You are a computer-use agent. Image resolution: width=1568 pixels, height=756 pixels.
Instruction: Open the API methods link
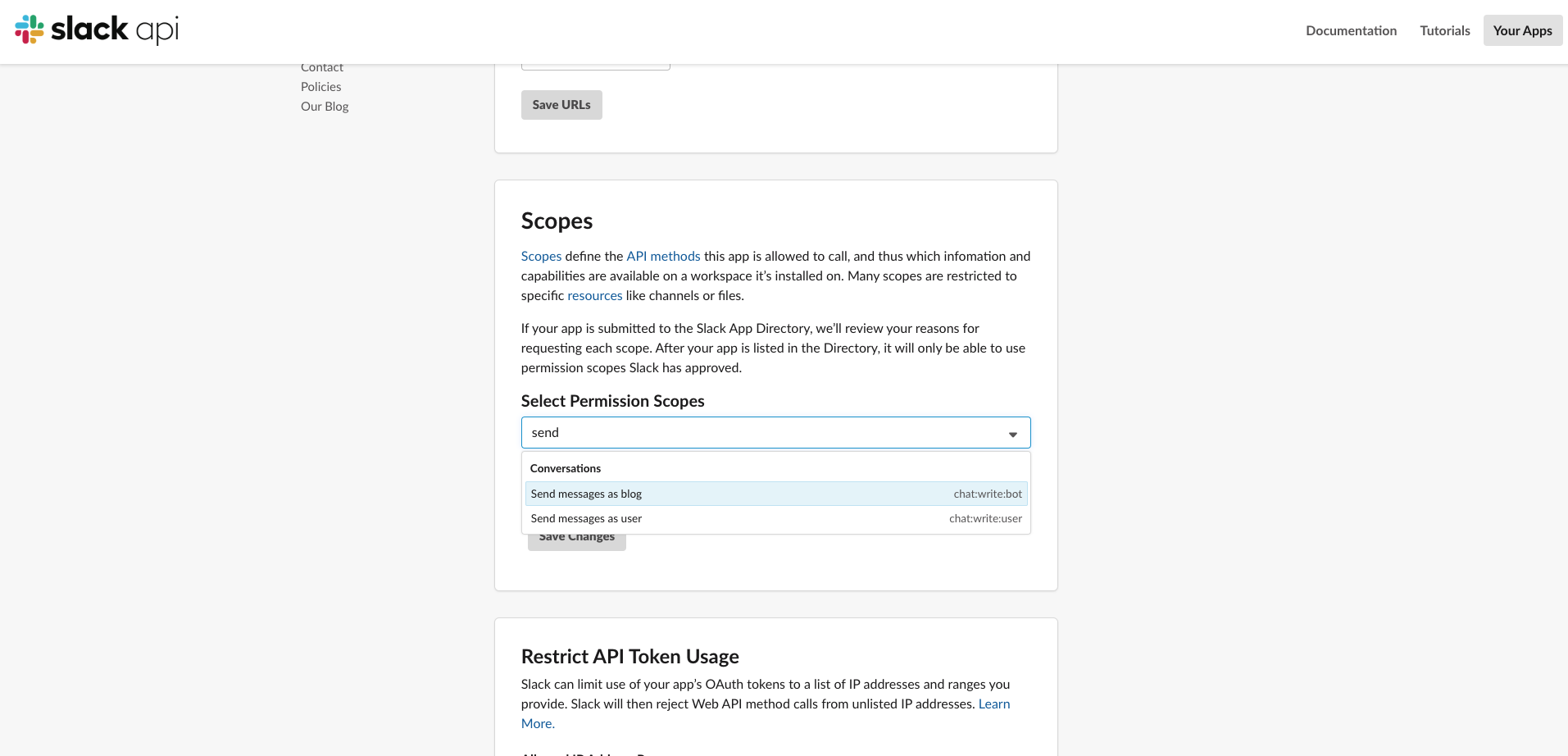pos(662,256)
